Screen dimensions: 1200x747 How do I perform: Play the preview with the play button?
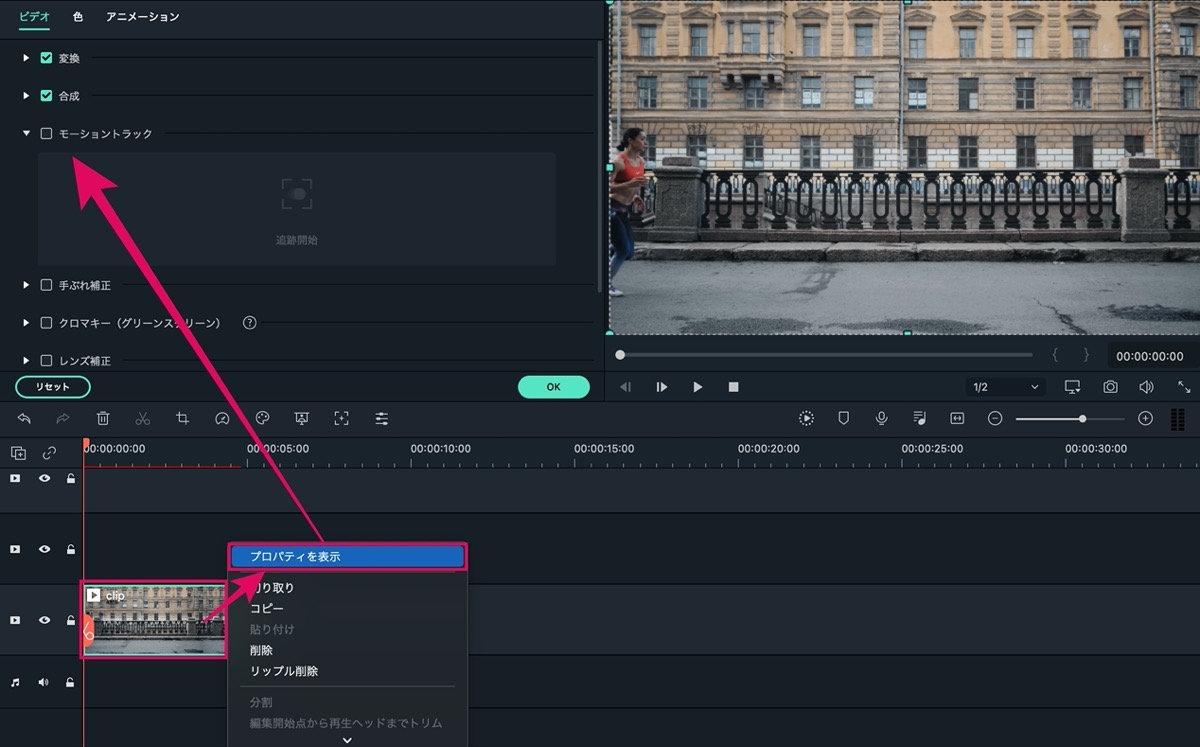[697, 387]
